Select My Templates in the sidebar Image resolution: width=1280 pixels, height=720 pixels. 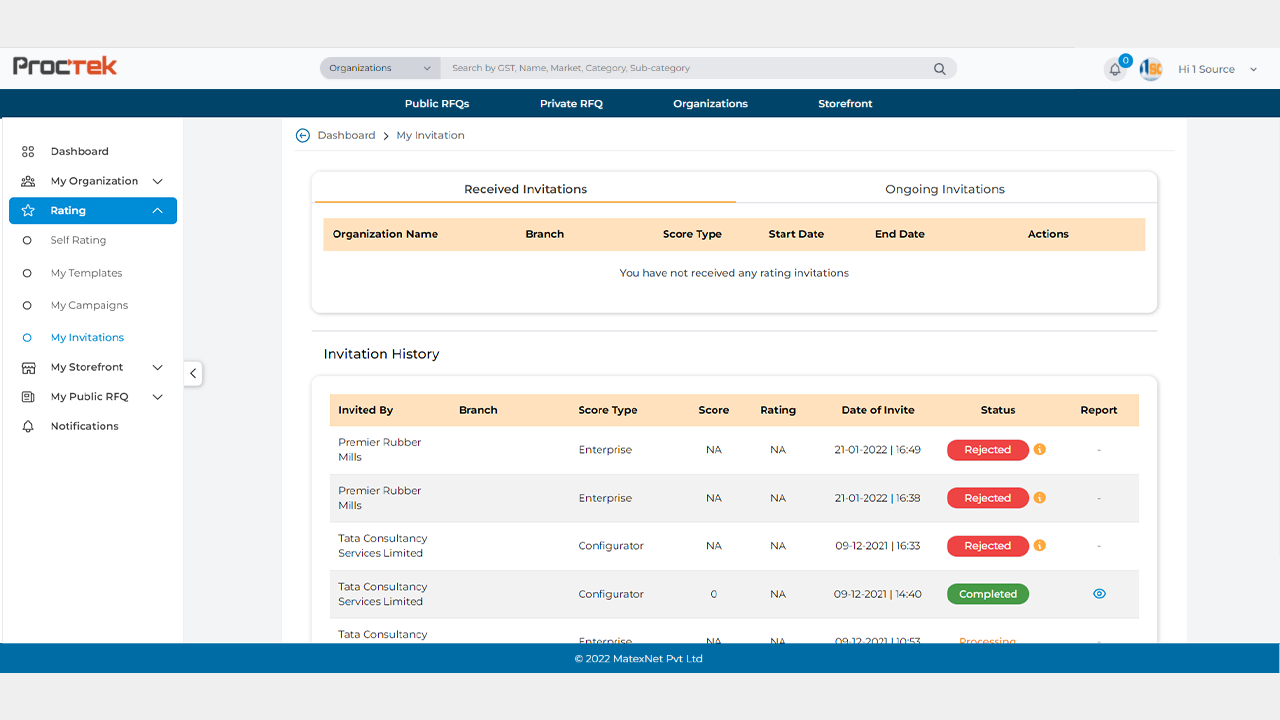pyautogui.click(x=86, y=273)
